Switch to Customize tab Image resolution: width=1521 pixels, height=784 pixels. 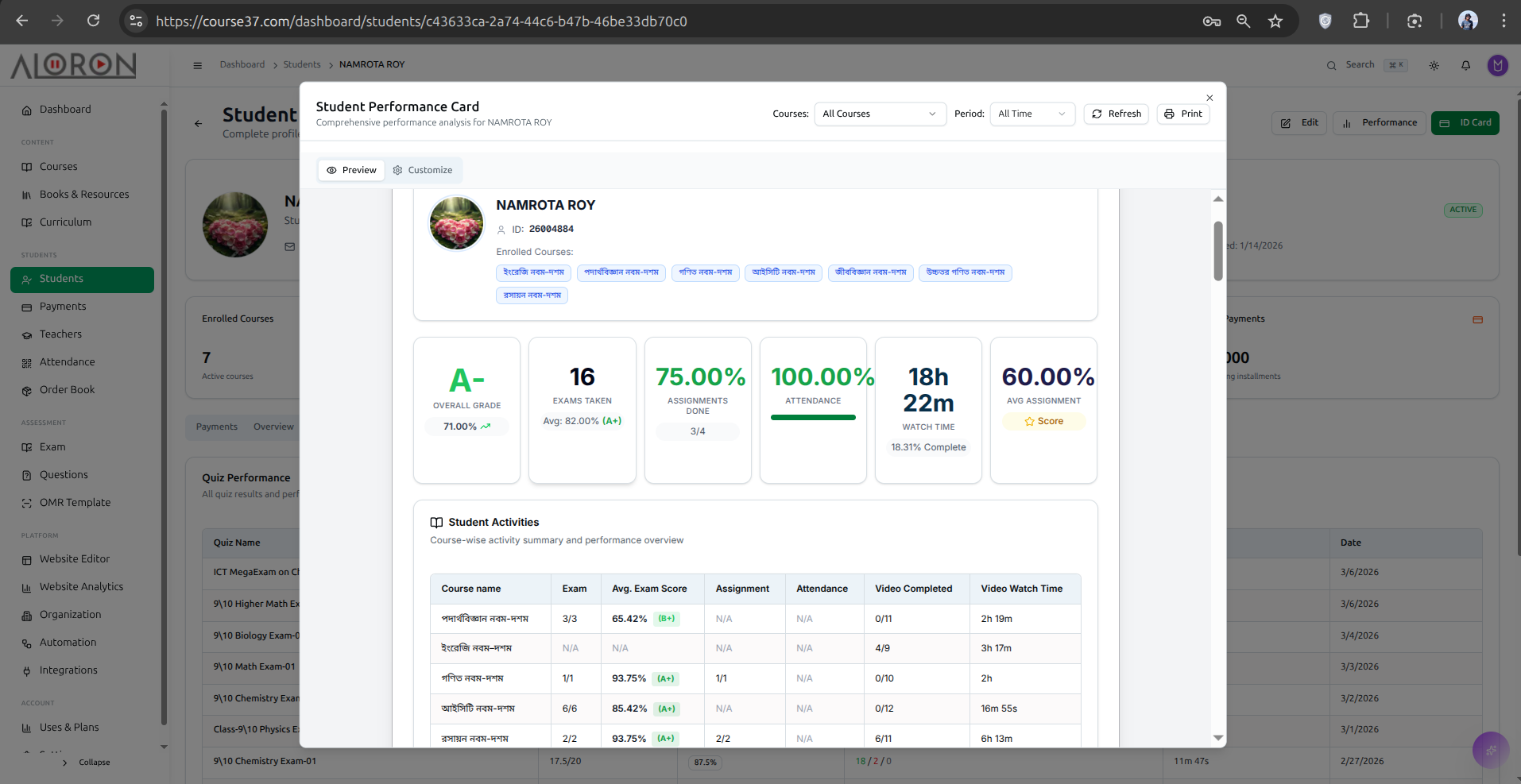pos(422,170)
